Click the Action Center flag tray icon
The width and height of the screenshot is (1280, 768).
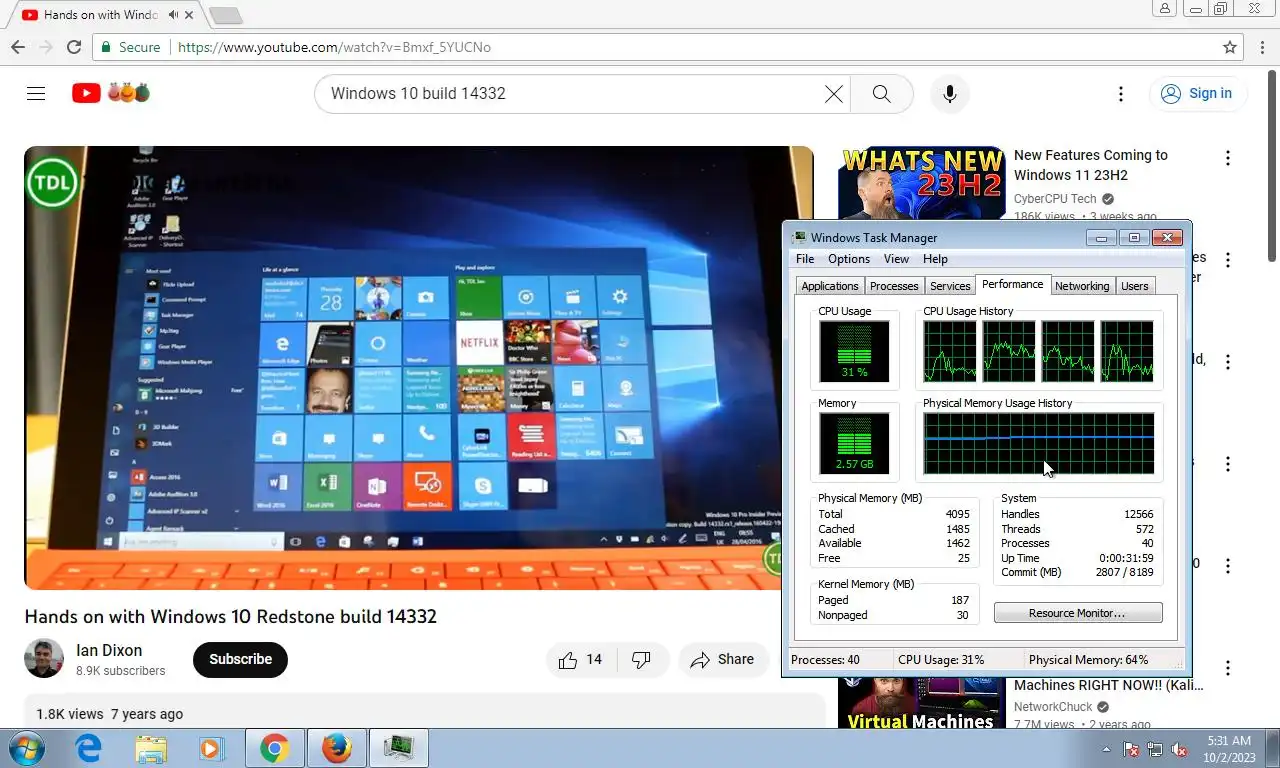[1131, 748]
